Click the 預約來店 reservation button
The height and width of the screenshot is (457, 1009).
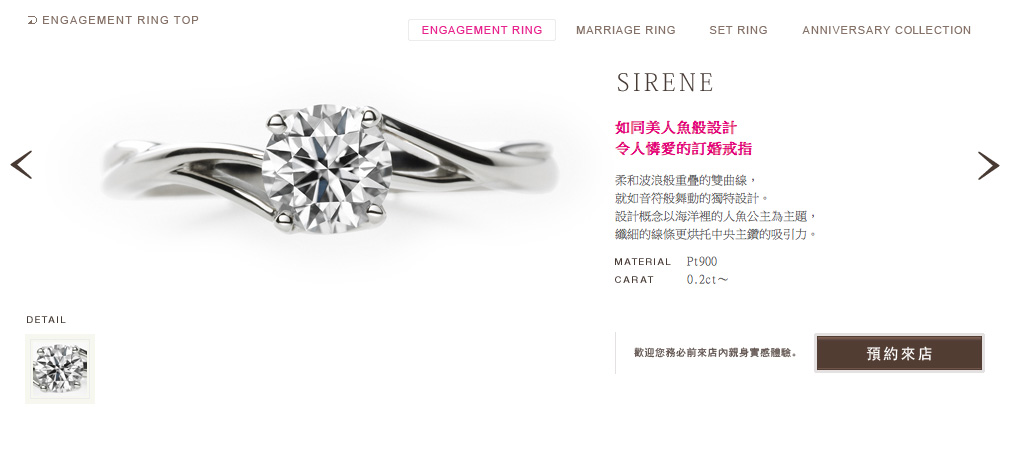(899, 353)
